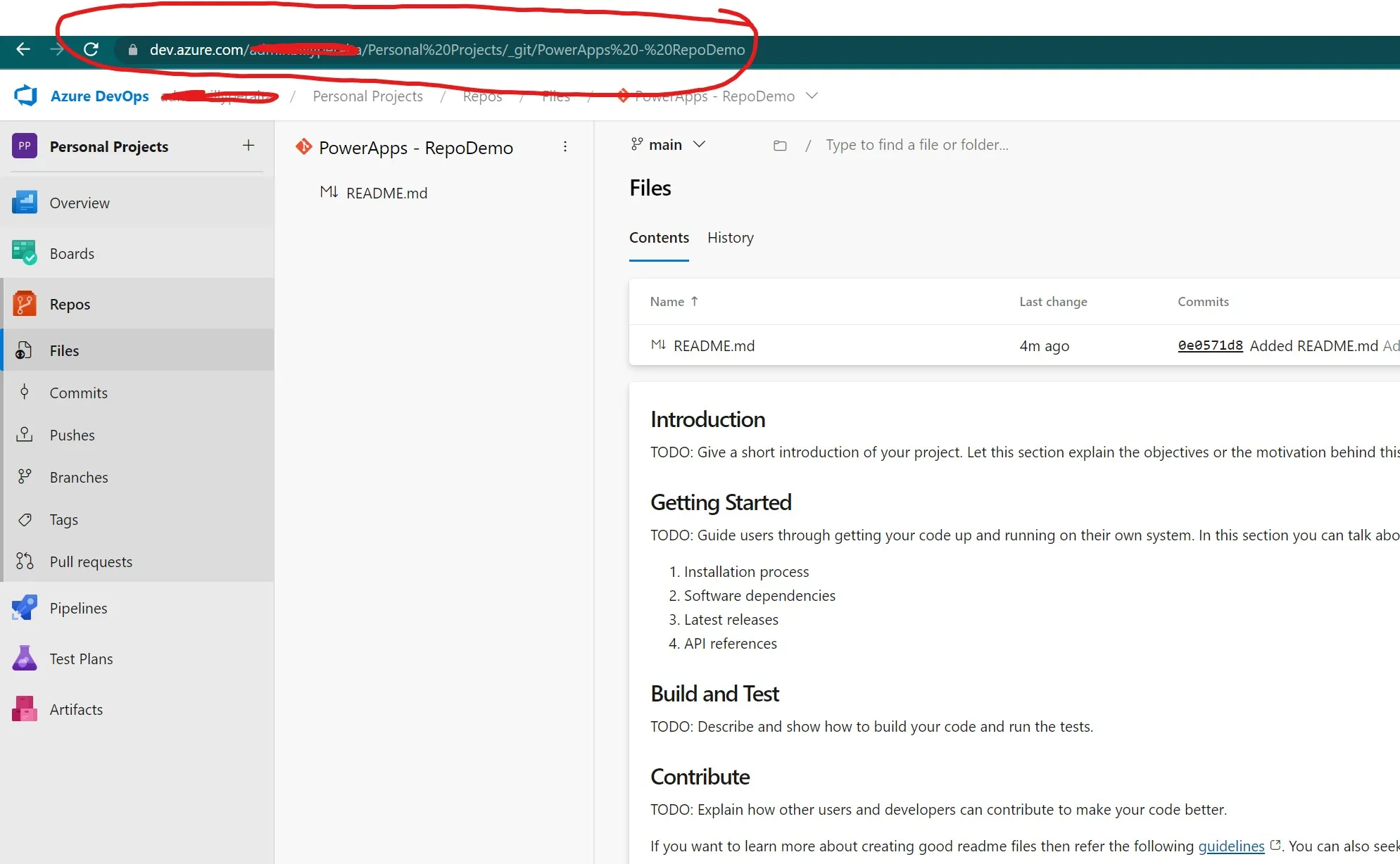Open the Artifacts section
This screenshot has width=1400, height=864.
pos(75,709)
